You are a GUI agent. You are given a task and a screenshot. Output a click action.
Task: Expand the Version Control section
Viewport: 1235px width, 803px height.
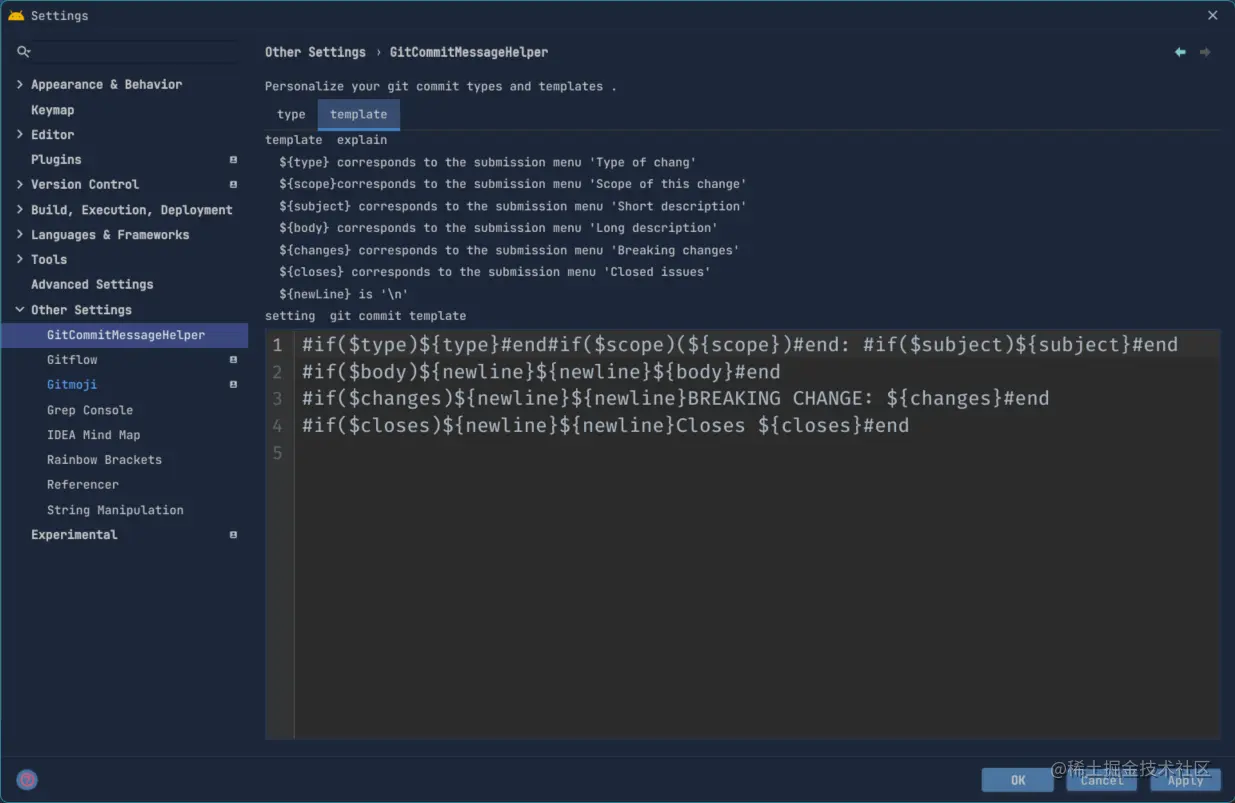[20, 184]
